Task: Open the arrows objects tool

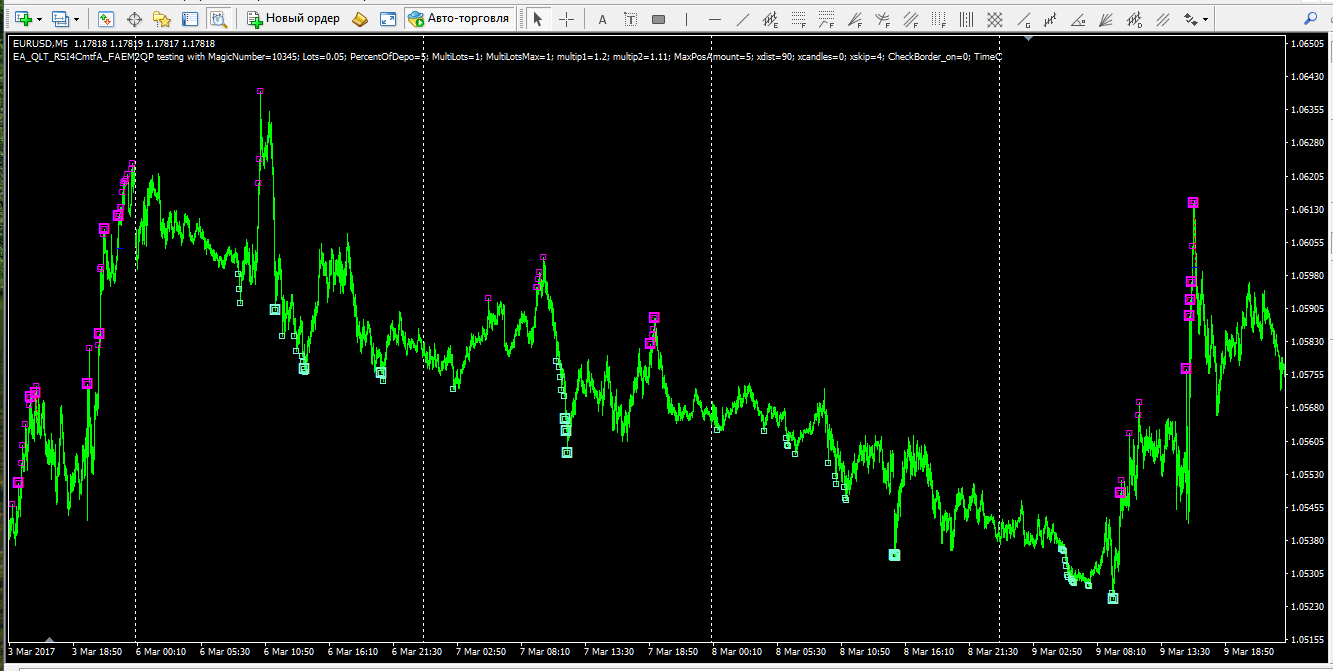Action: [1190, 18]
